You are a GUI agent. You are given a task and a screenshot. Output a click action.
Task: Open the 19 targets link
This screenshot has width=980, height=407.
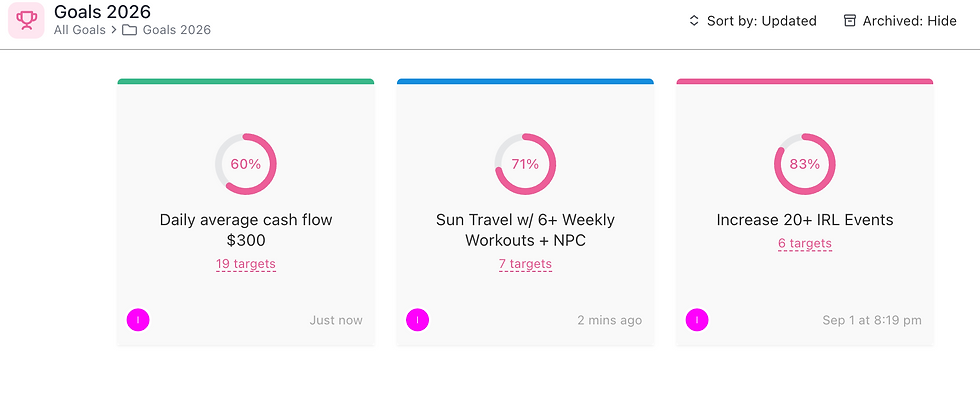coord(246,264)
